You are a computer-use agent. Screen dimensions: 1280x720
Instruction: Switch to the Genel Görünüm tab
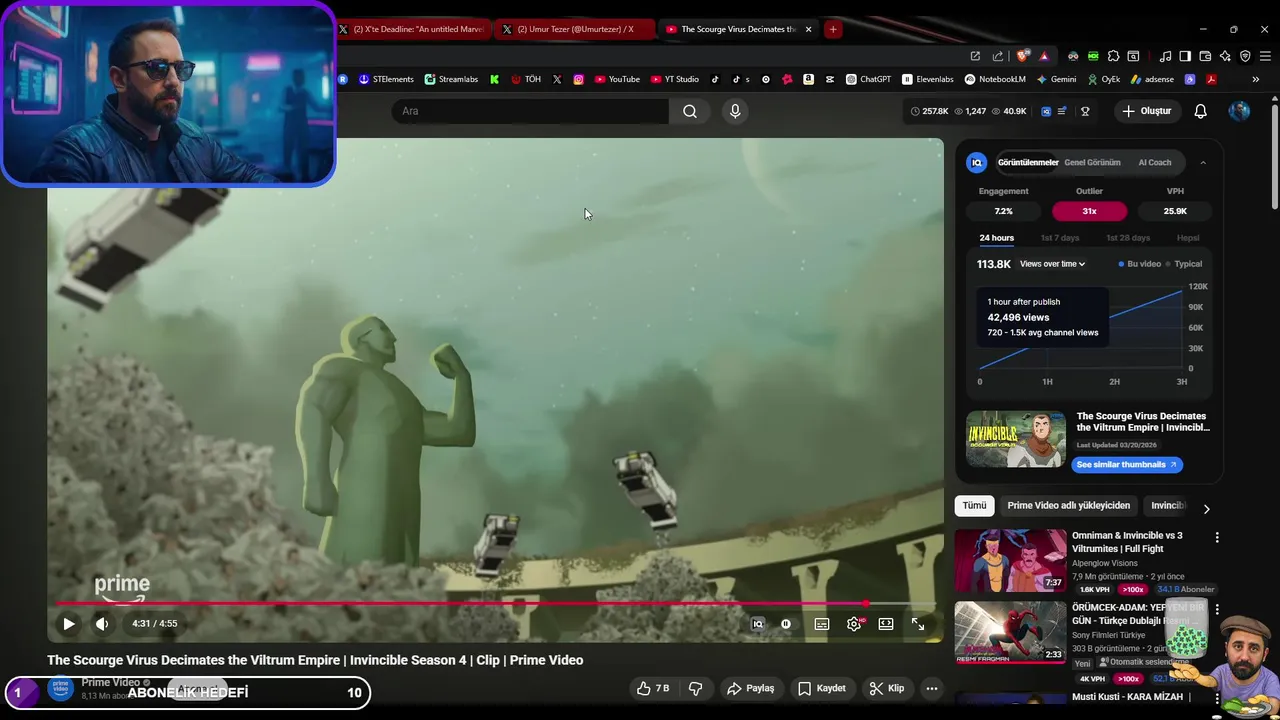(1092, 162)
